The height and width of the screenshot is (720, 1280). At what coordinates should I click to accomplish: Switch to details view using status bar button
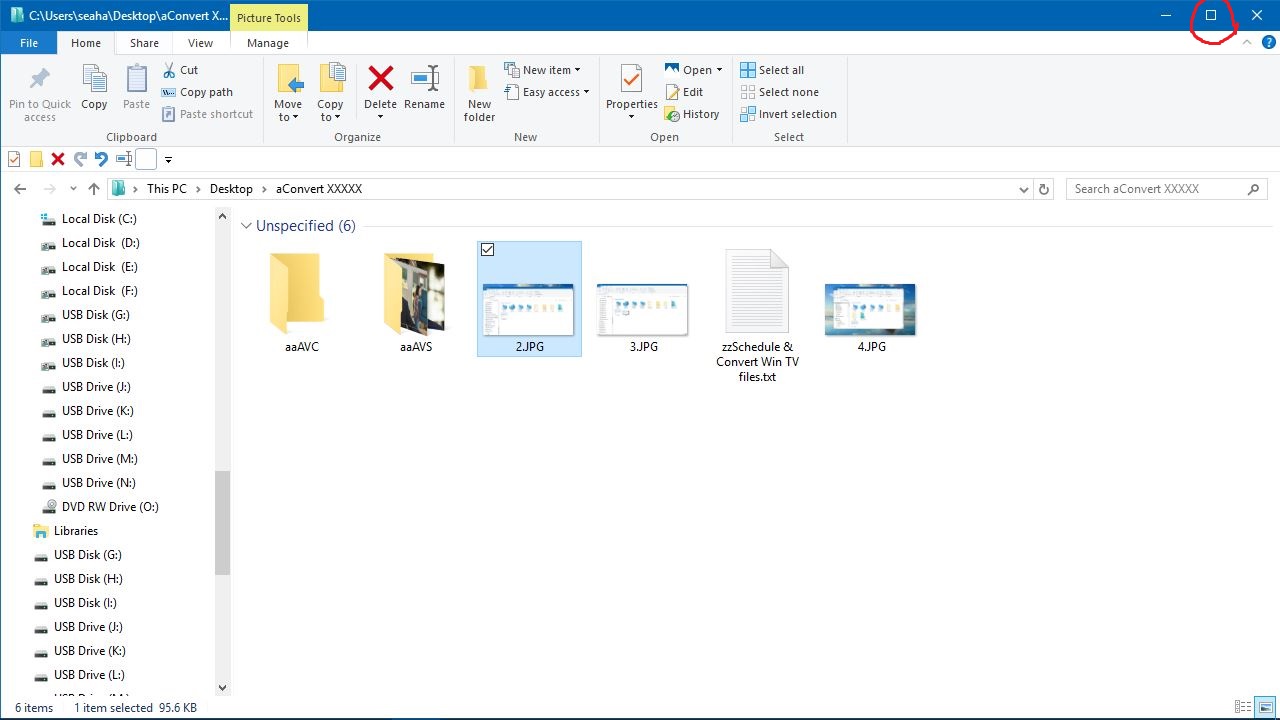tap(1243, 707)
